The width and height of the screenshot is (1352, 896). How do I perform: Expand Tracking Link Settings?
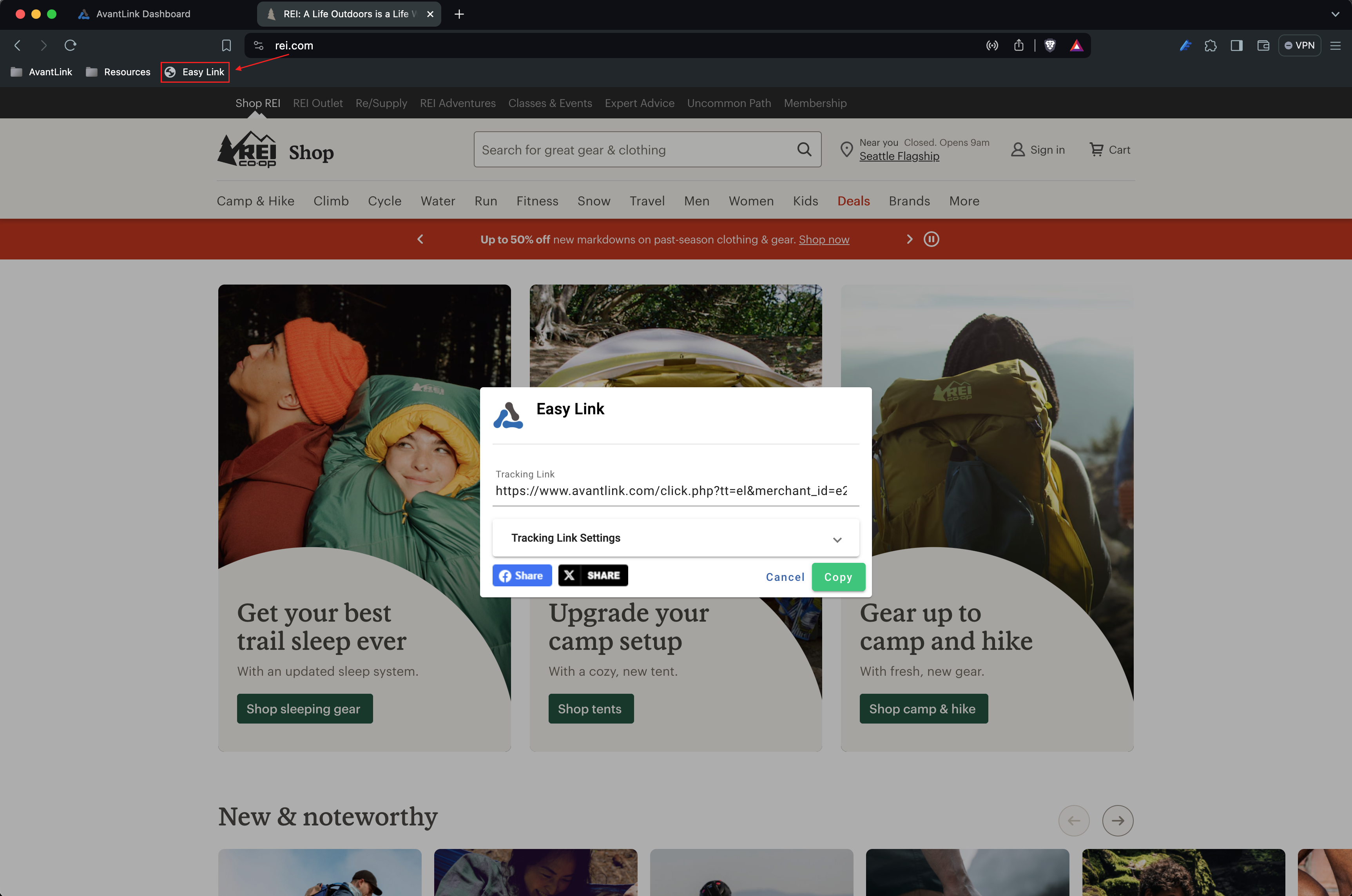(675, 538)
